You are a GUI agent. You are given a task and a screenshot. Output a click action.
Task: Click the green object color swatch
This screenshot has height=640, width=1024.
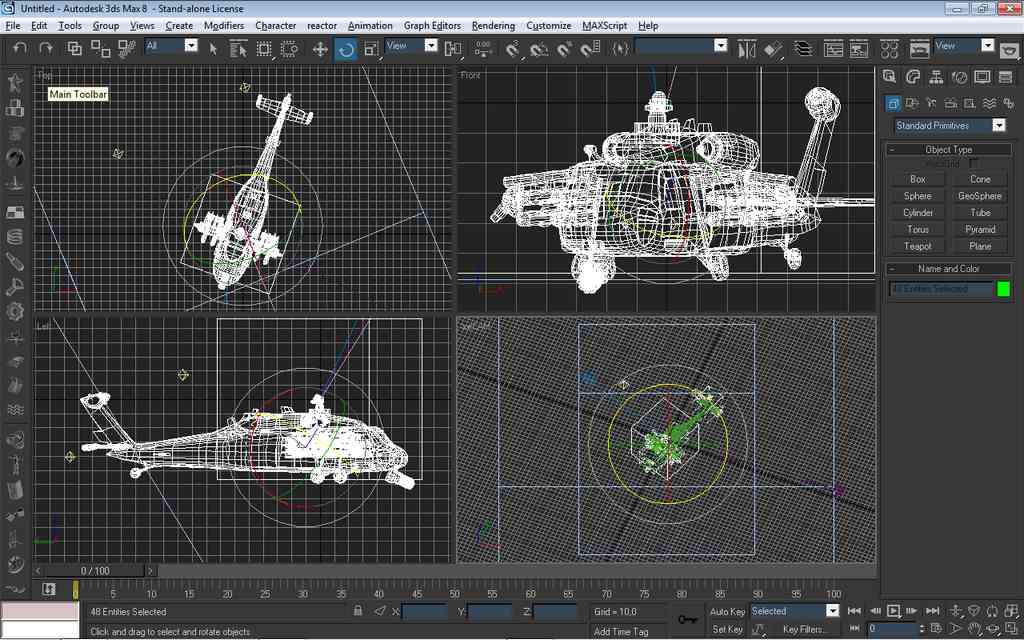pyautogui.click(x=1003, y=289)
